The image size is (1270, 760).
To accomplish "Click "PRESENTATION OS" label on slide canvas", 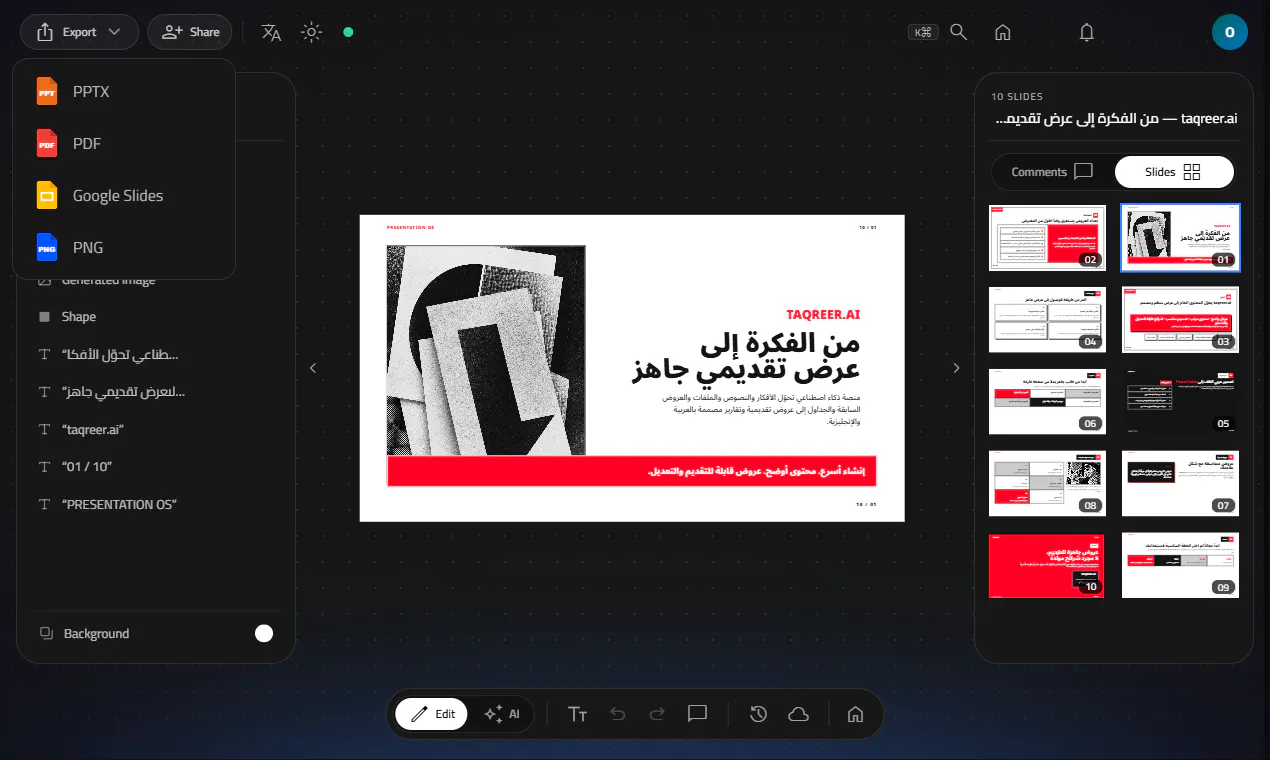I will [411, 228].
